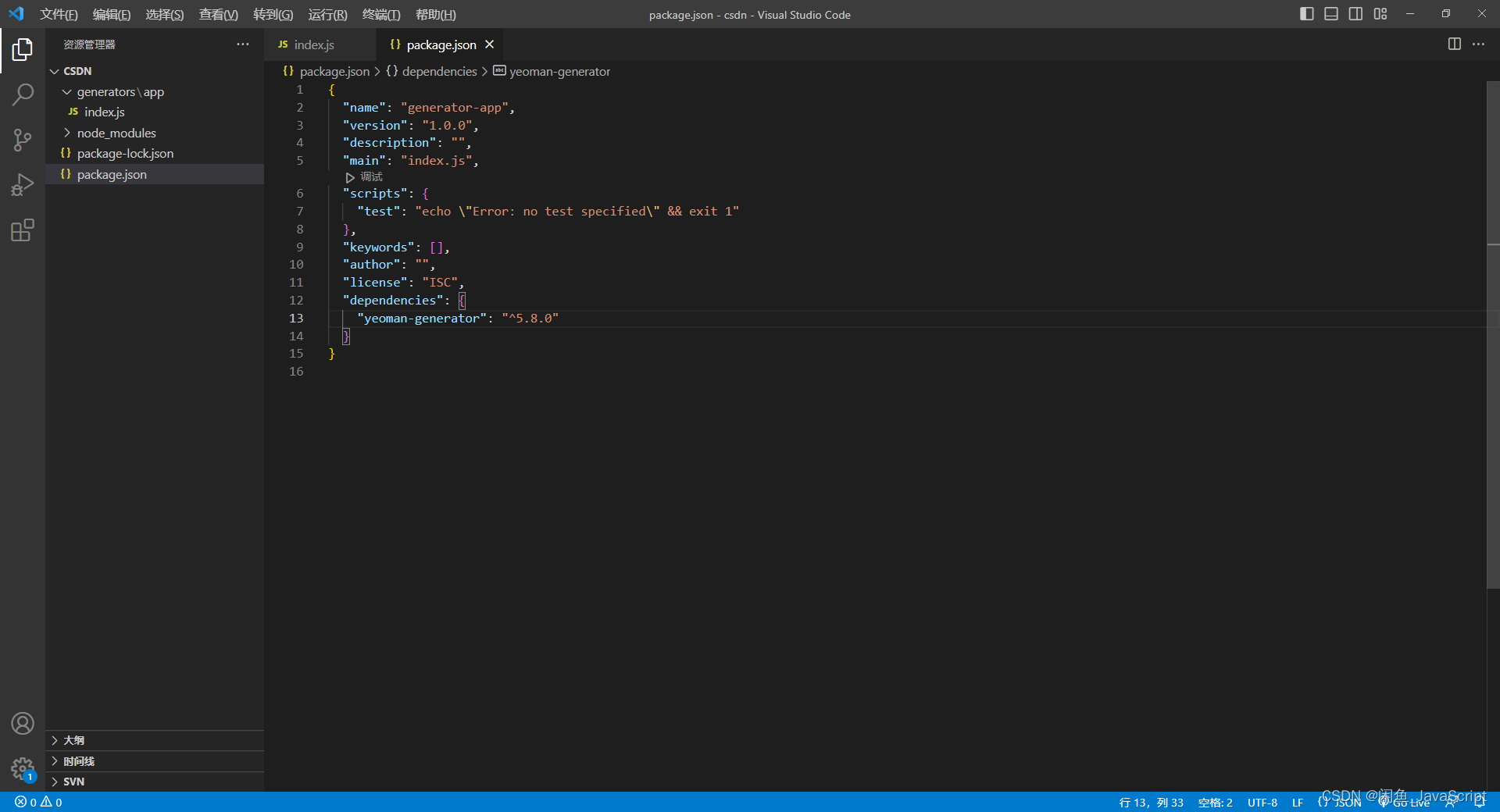Open the Run and Debug view

pyautogui.click(x=23, y=185)
